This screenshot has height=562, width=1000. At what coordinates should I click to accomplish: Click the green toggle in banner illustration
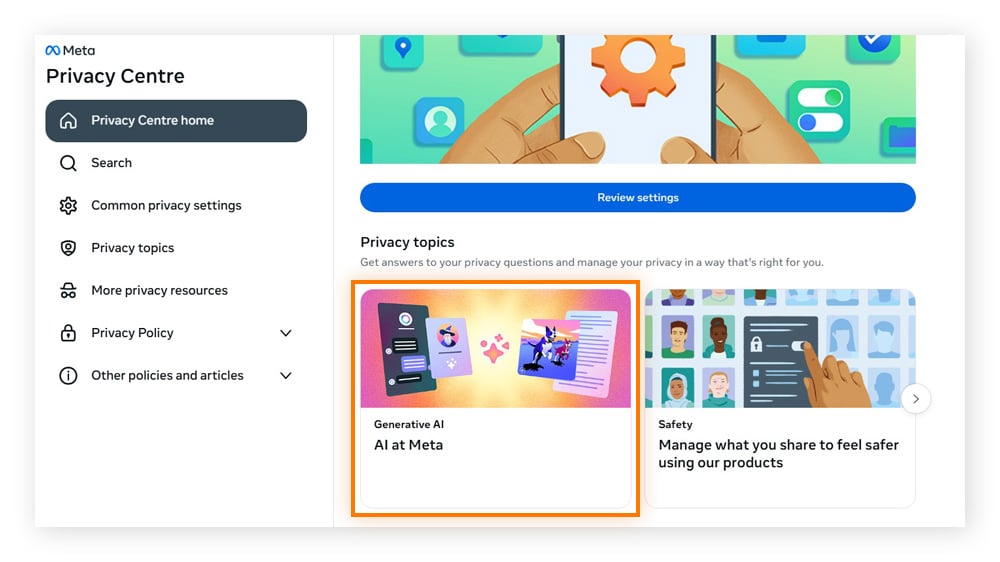(x=820, y=98)
